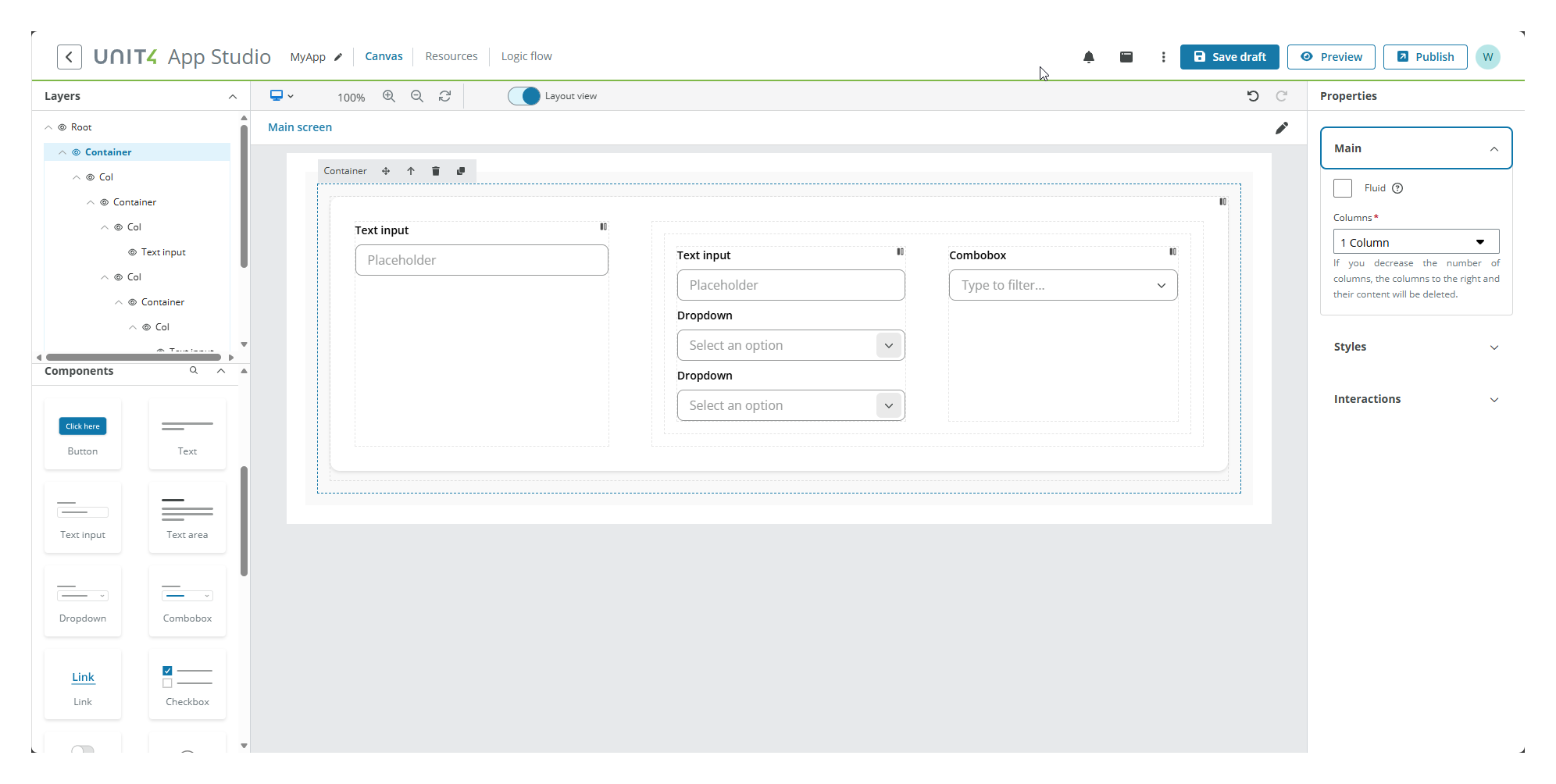Undo the last action
Screen dimensions: 1556x784
(x=1253, y=96)
